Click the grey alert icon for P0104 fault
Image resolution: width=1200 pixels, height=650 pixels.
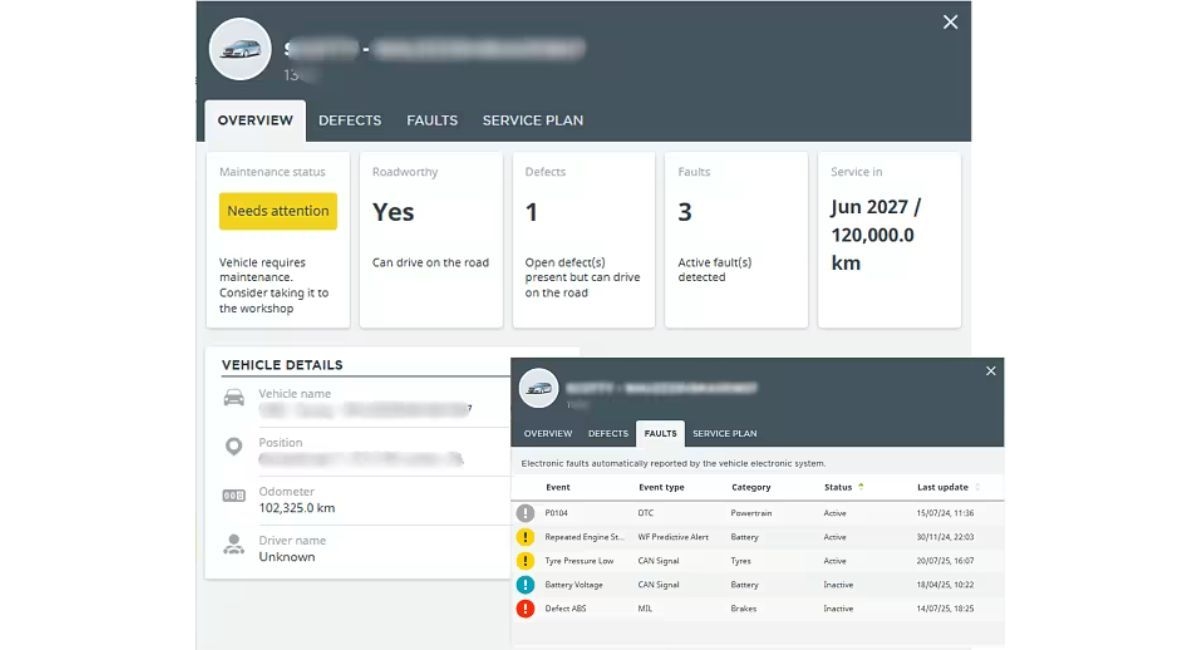point(525,512)
